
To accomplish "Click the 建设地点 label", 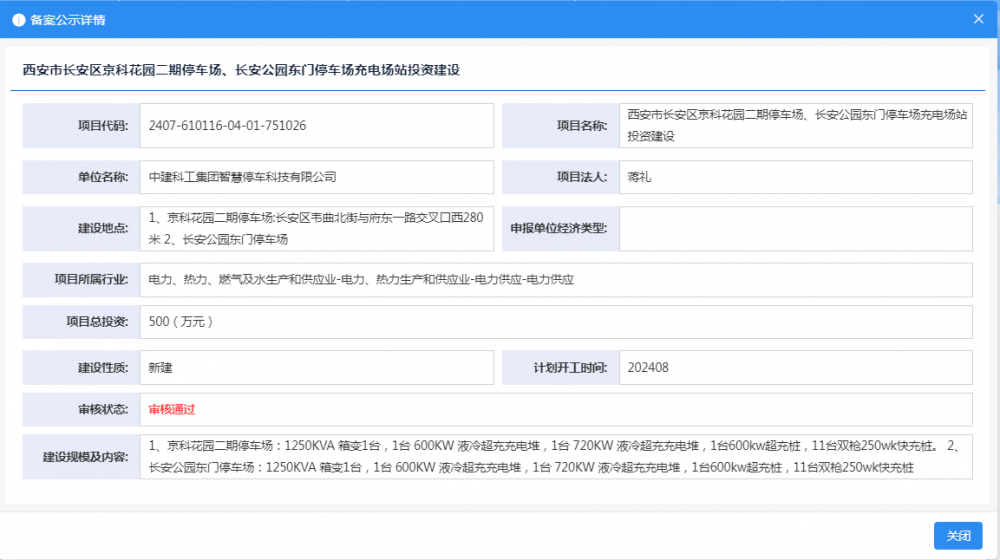I will click(103, 228).
